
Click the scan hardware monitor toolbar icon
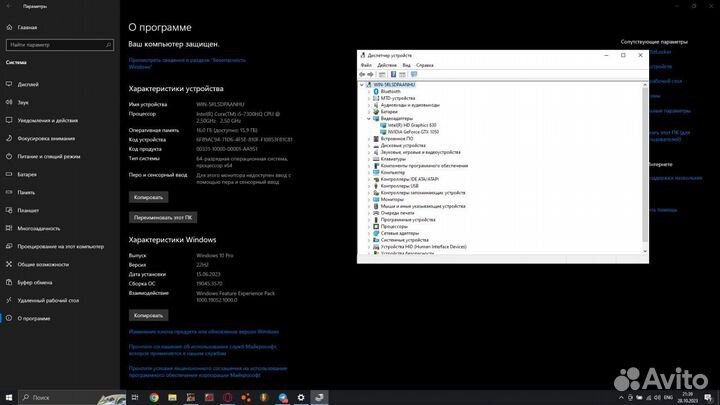[x=414, y=74]
